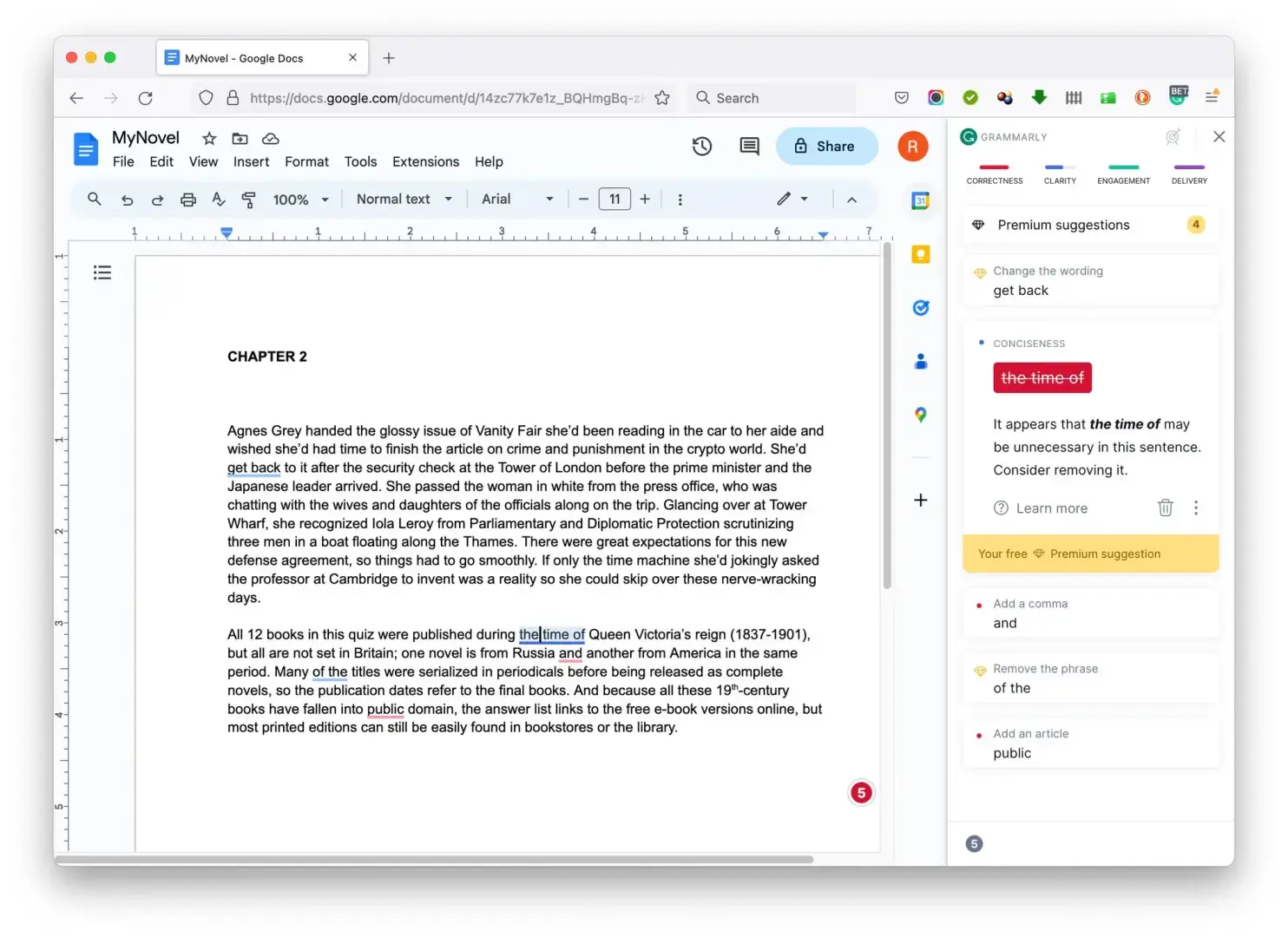This screenshot has width=1288, height=937.
Task: Open the Format menu
Action: click(306, 162)
